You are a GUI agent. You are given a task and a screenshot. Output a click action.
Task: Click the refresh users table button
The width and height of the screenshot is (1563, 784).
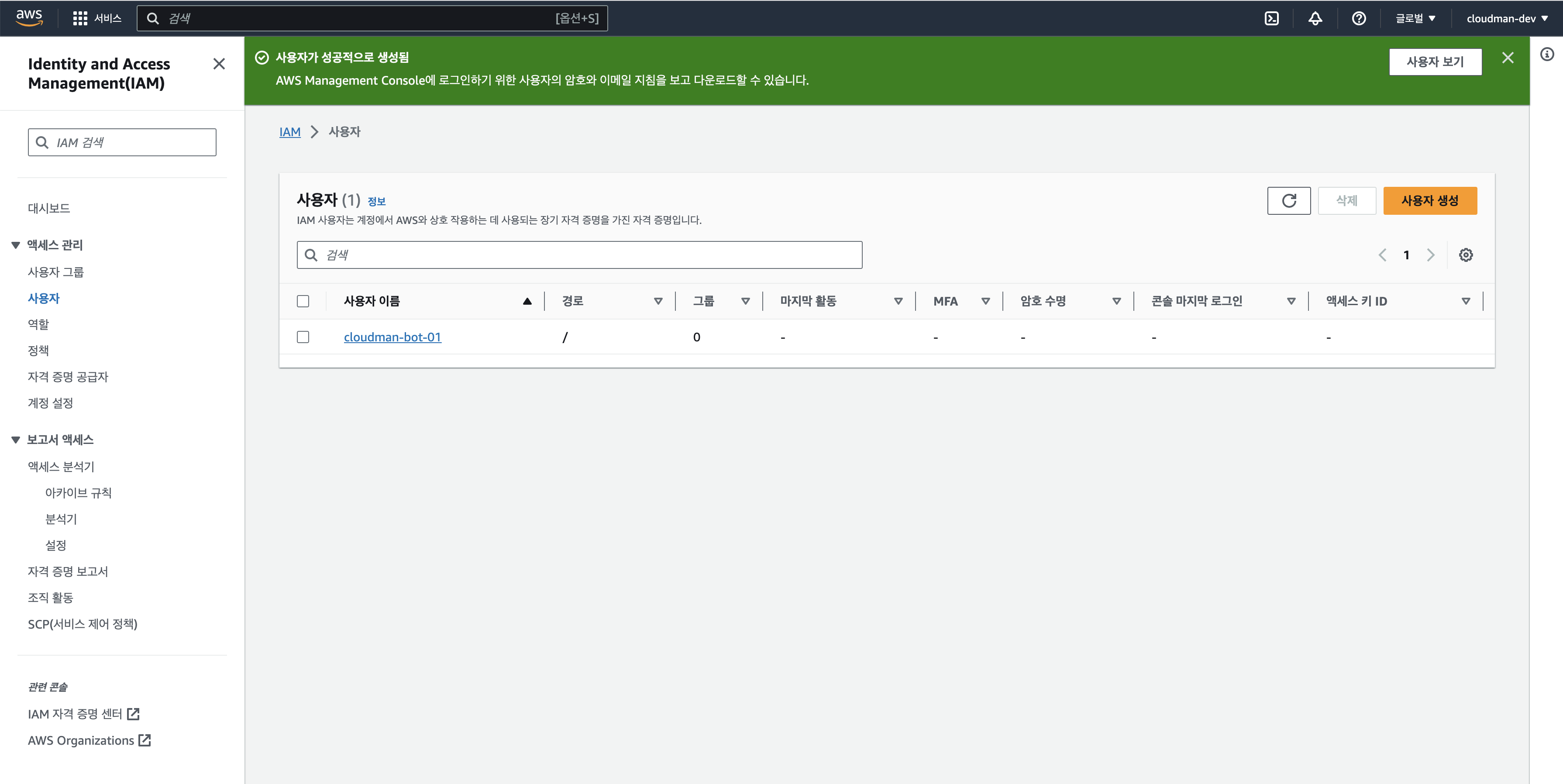click(x=1289, y=200)
